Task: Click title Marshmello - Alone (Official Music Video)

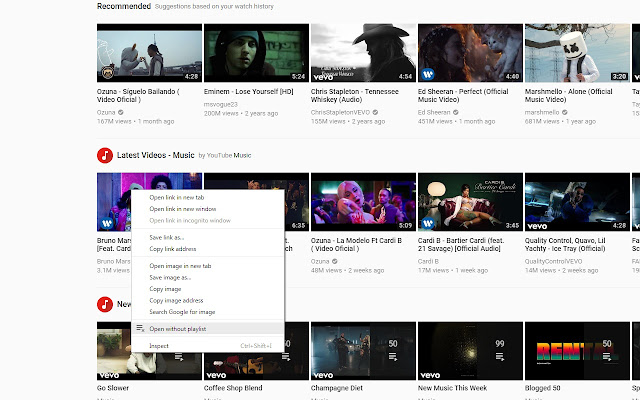Action: [x=569, y=96]
